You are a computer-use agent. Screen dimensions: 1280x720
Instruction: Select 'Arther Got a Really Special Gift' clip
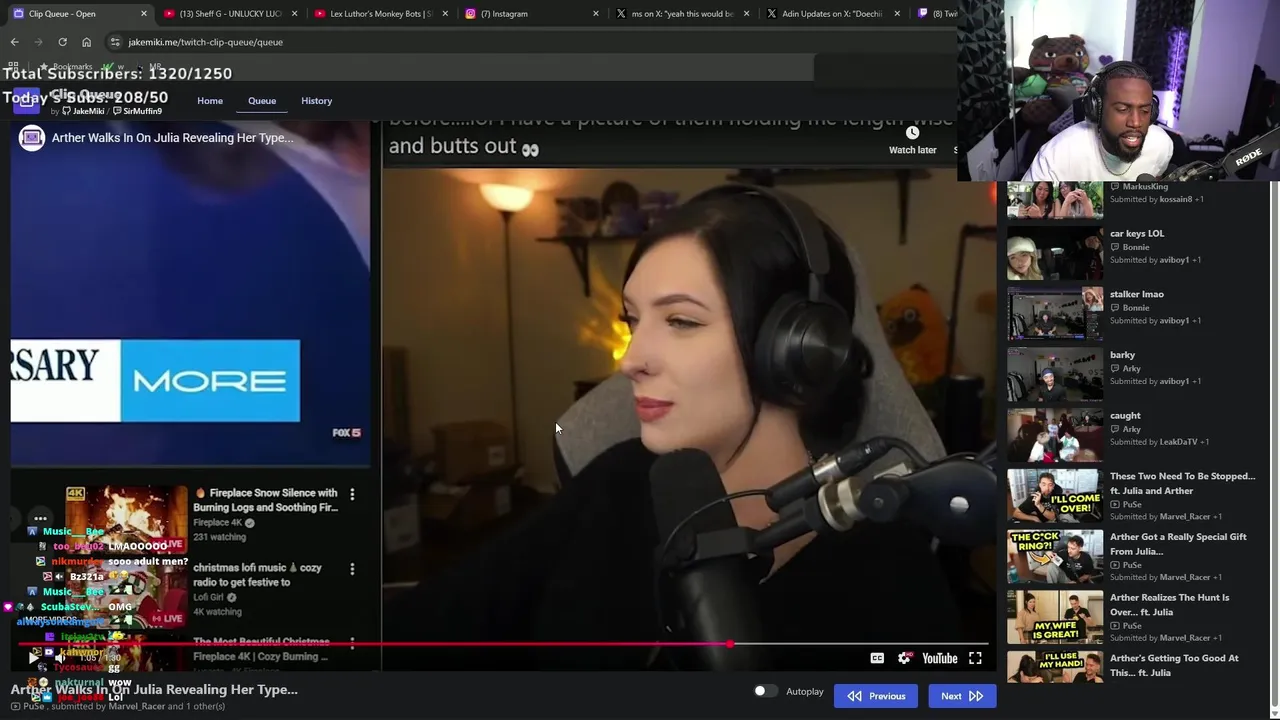click(1178, 544)
